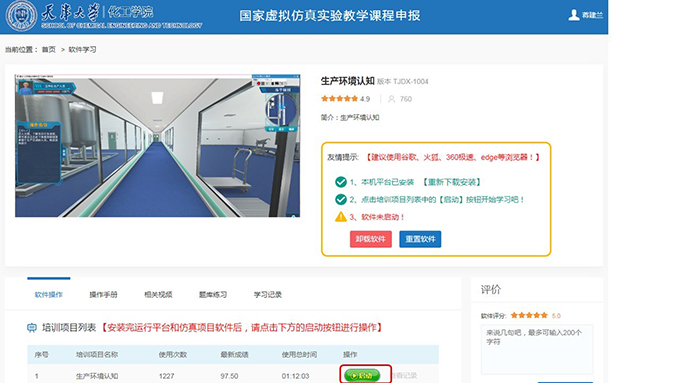Screen dimensions: 680x383
Task: Click the blue 重置软件 reset button
Action: coord(420,239)
